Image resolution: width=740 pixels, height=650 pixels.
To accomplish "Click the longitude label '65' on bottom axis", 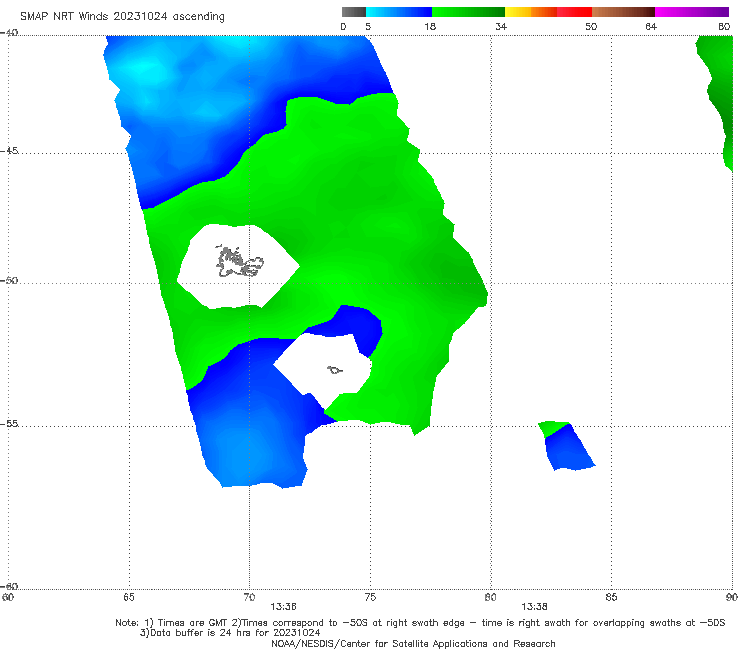I will (x=129, y=597).
